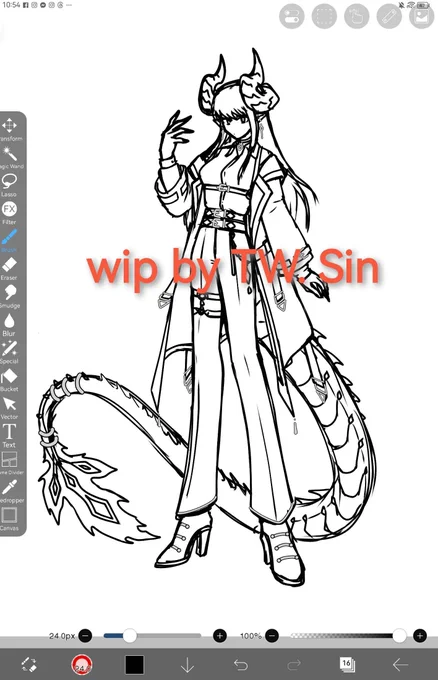Tap the status bar clock showing 10:54
The width and height of the screenshot is (438, 680).
coord(11,5)
